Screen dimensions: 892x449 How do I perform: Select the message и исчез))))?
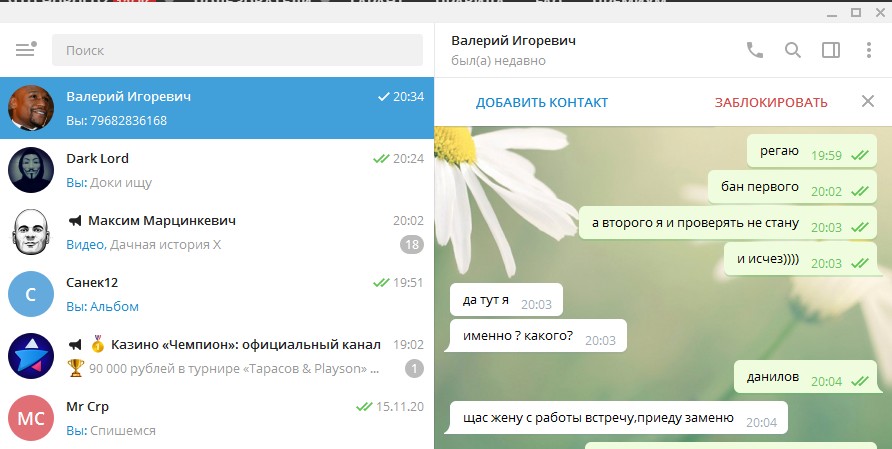click(800, 259)
